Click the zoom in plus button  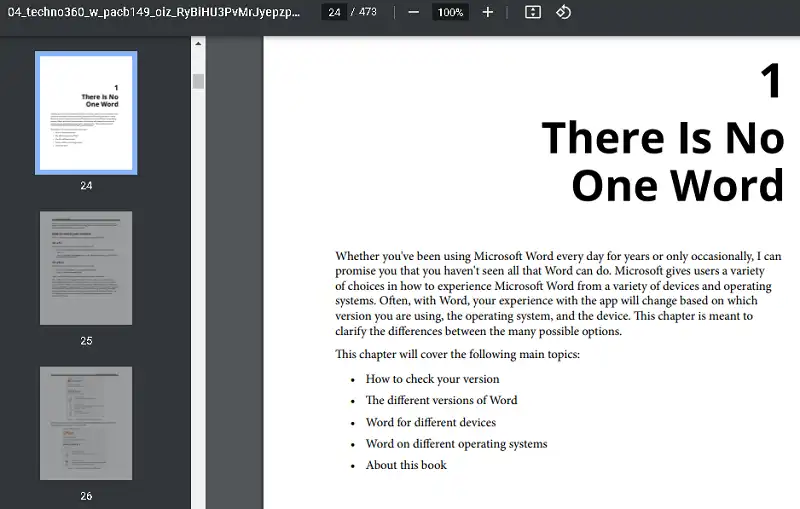click(x=487, y=12)
